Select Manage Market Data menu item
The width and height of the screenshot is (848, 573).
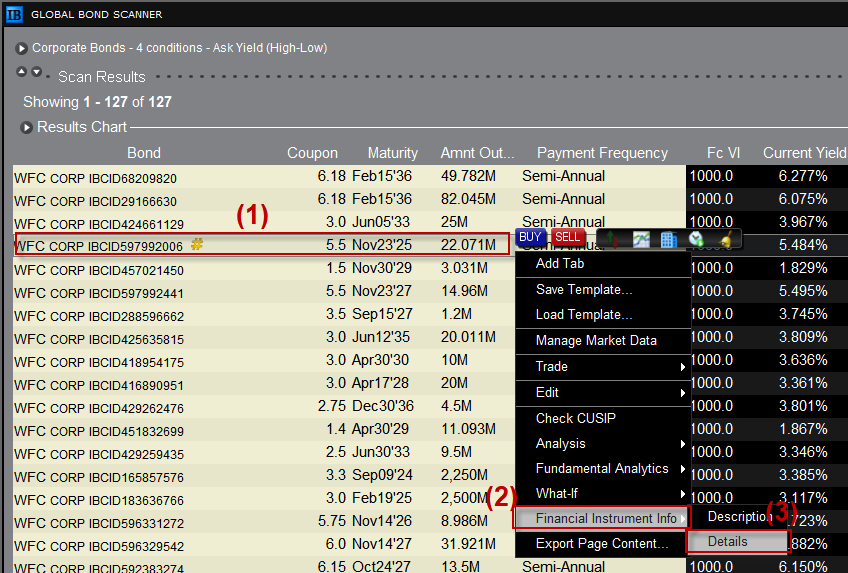click(604, 341)
